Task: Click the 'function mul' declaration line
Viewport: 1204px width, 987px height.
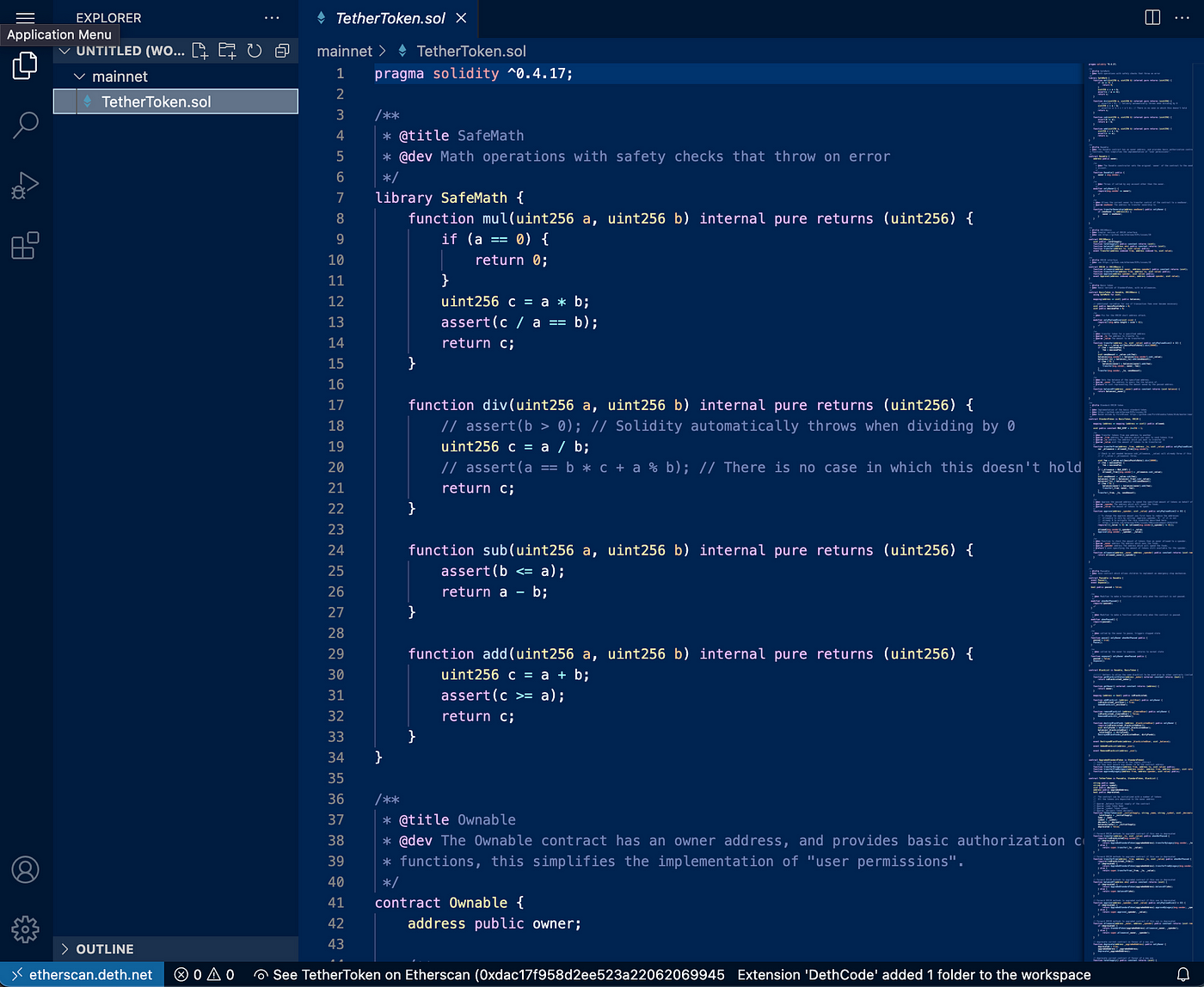Action: click(691, 218)
